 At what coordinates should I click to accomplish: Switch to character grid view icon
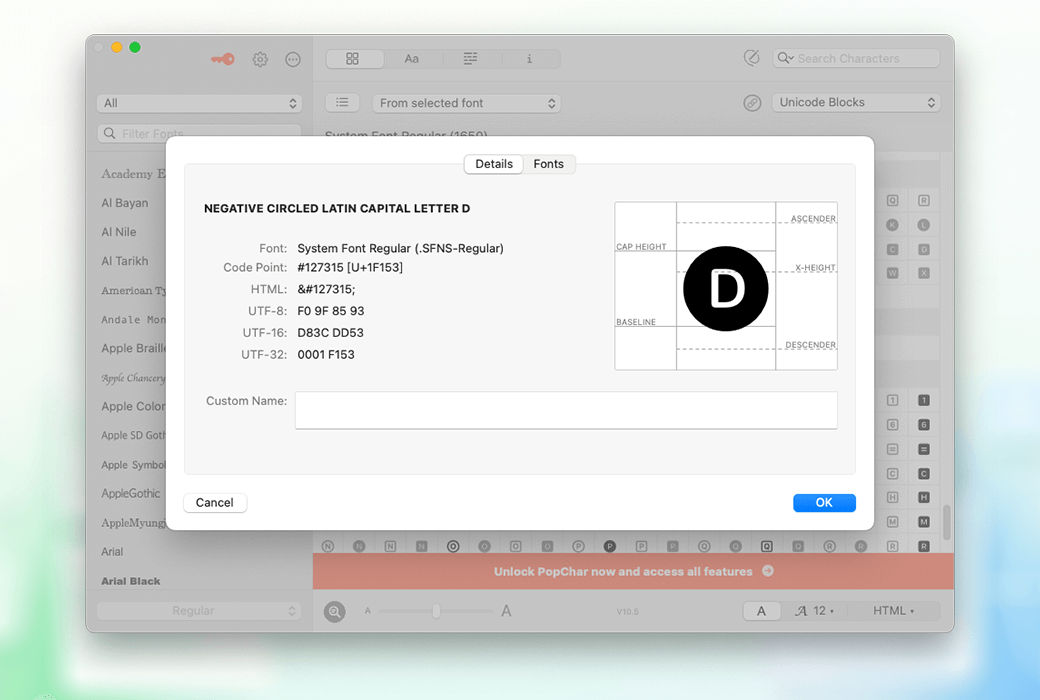coord(353,59)
